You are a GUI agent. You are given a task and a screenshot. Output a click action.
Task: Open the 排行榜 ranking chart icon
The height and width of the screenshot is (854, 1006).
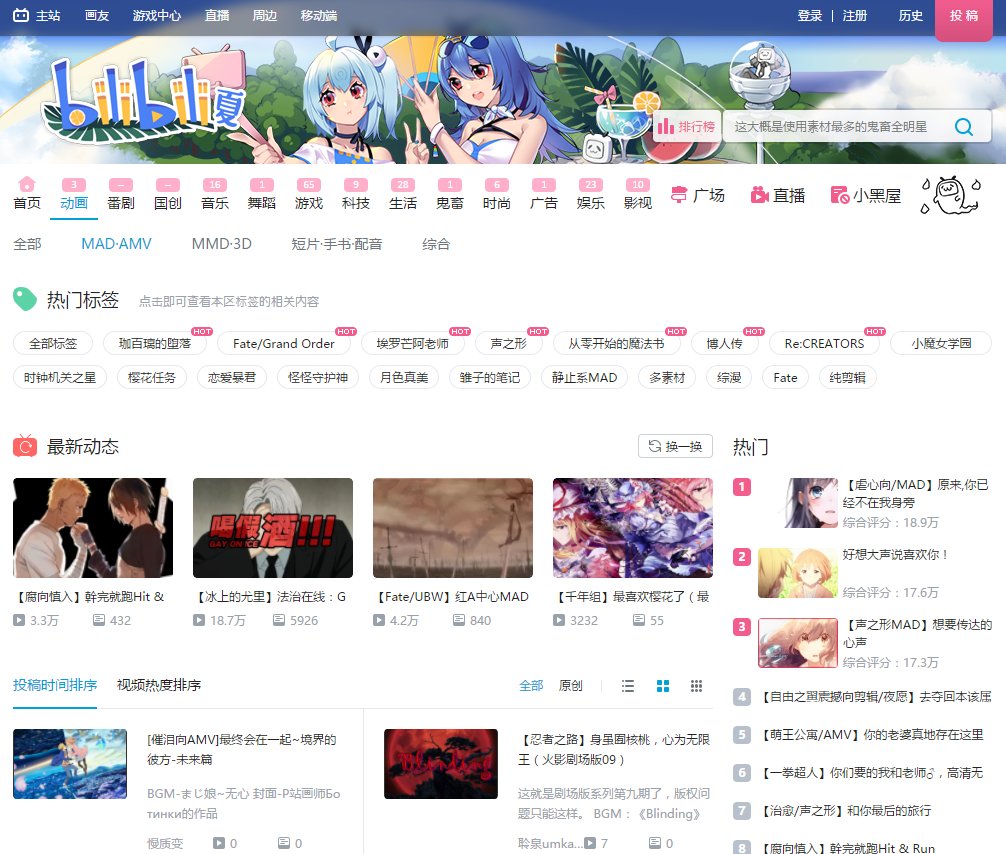click(x=665, y=126)
